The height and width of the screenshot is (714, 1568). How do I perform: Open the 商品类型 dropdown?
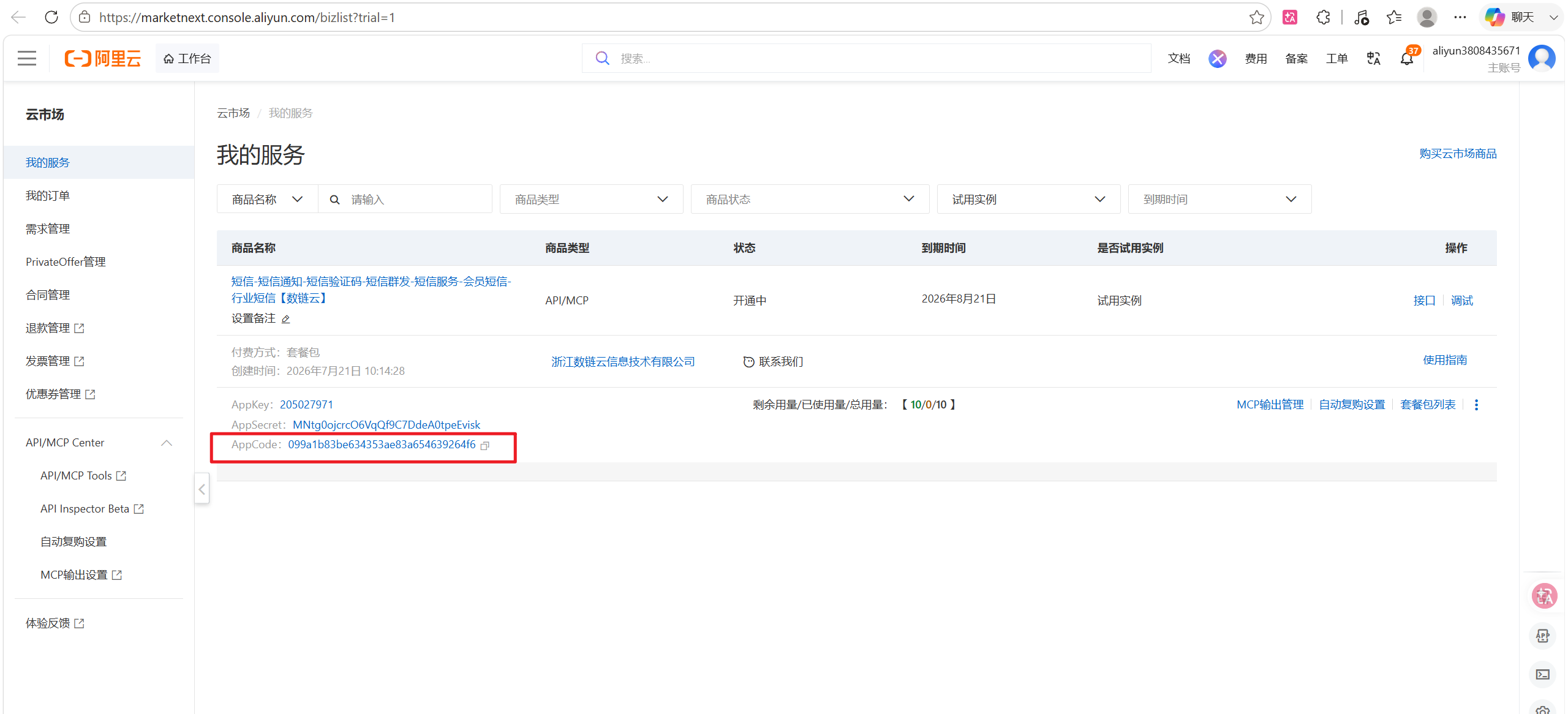coord(592,199)
